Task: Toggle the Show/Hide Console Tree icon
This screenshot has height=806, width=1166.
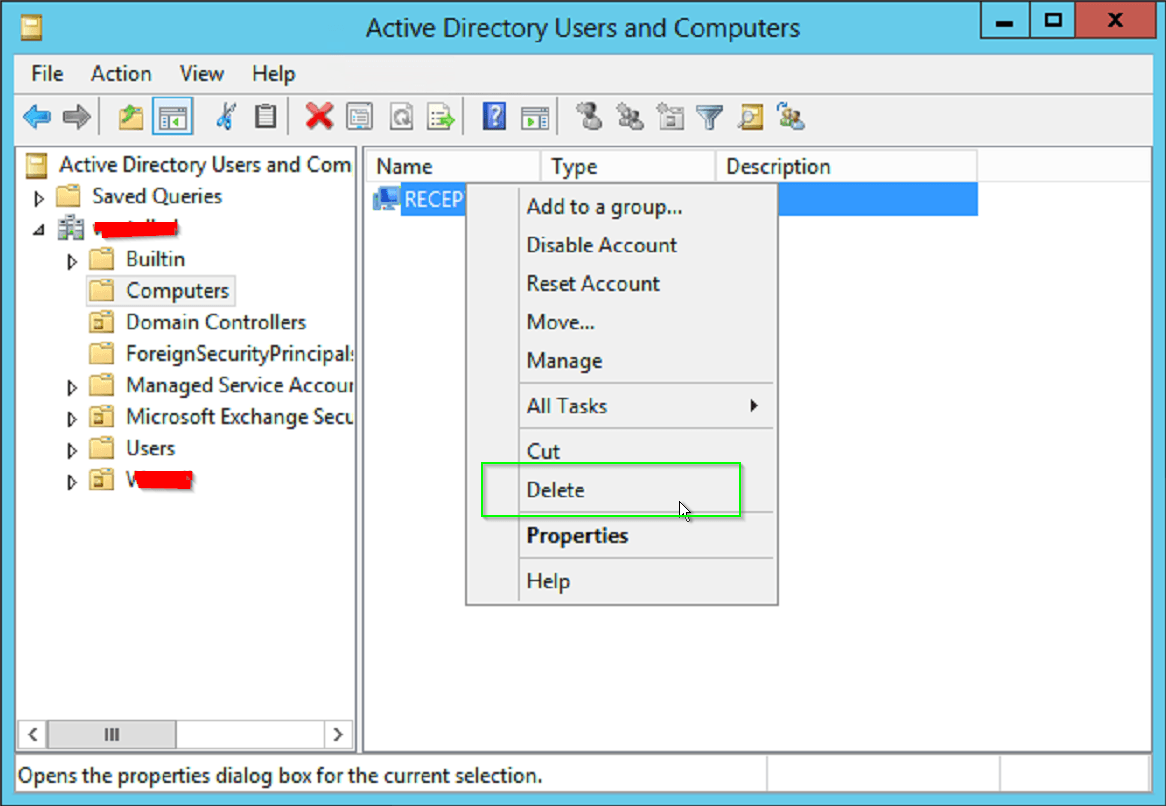Action: click(172, 118)
